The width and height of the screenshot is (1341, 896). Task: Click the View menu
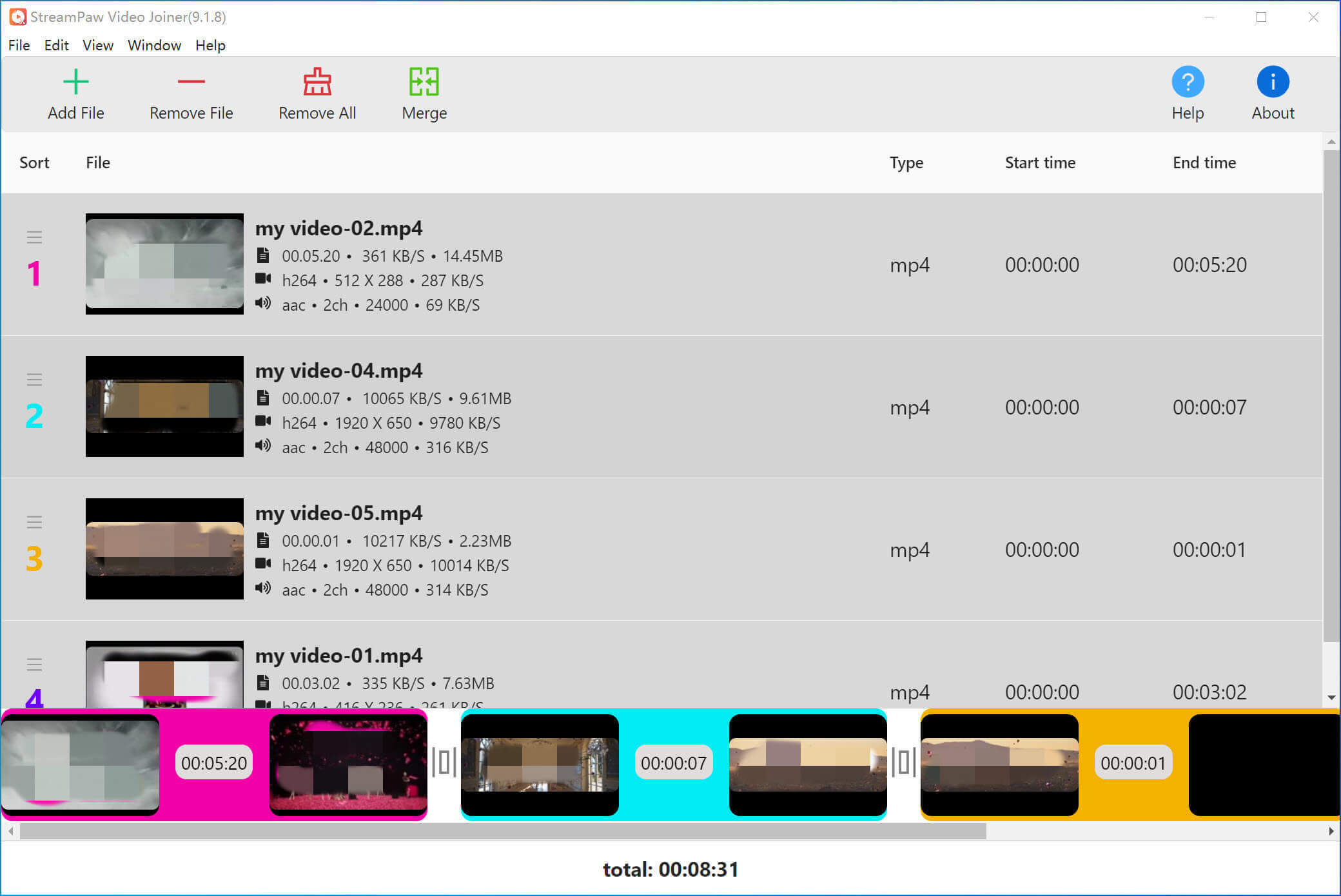(x=97, y=45)
